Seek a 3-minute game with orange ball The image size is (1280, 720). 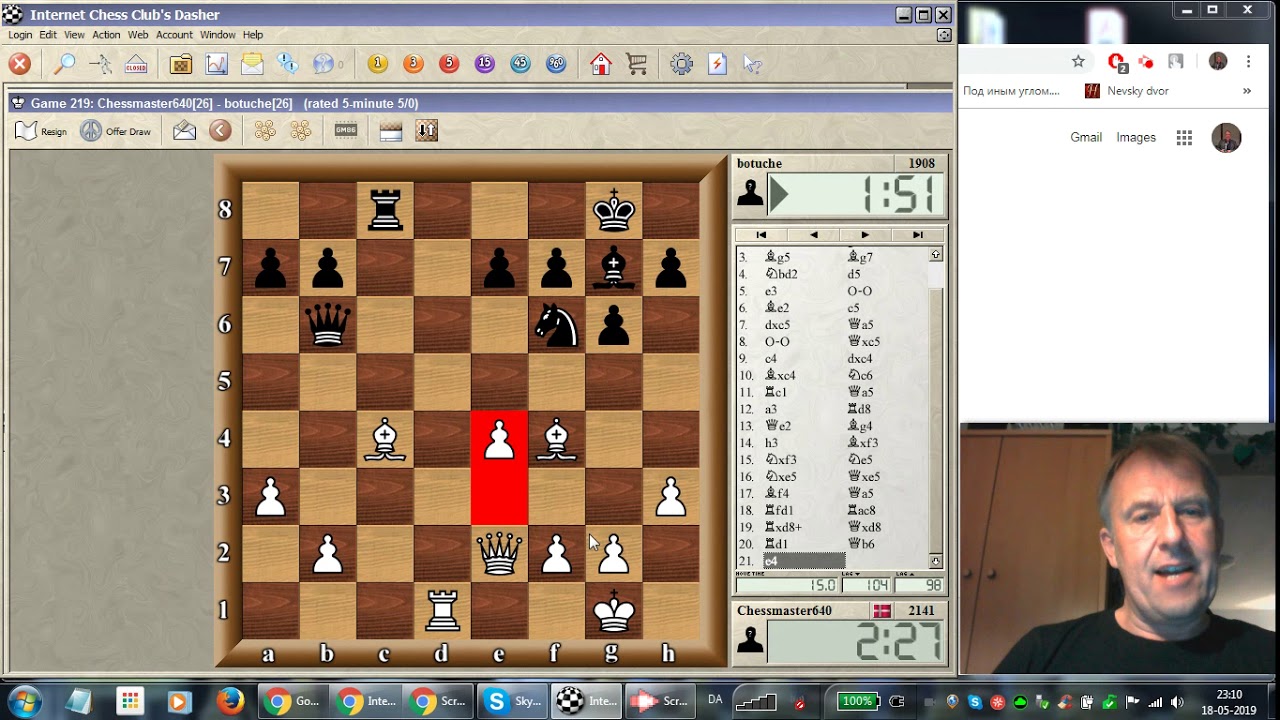413,64
